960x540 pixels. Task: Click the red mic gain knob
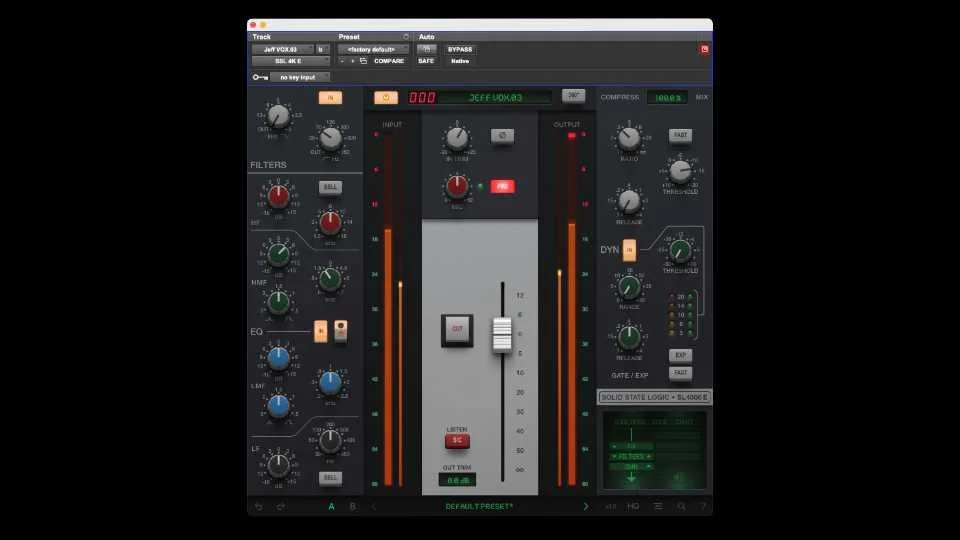(x=457, y=187)
